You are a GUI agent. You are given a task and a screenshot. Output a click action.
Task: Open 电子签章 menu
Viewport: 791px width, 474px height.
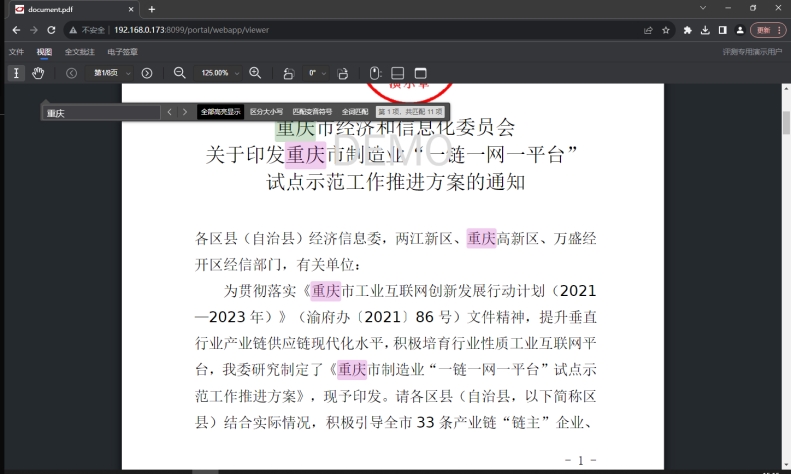(122, 52)
